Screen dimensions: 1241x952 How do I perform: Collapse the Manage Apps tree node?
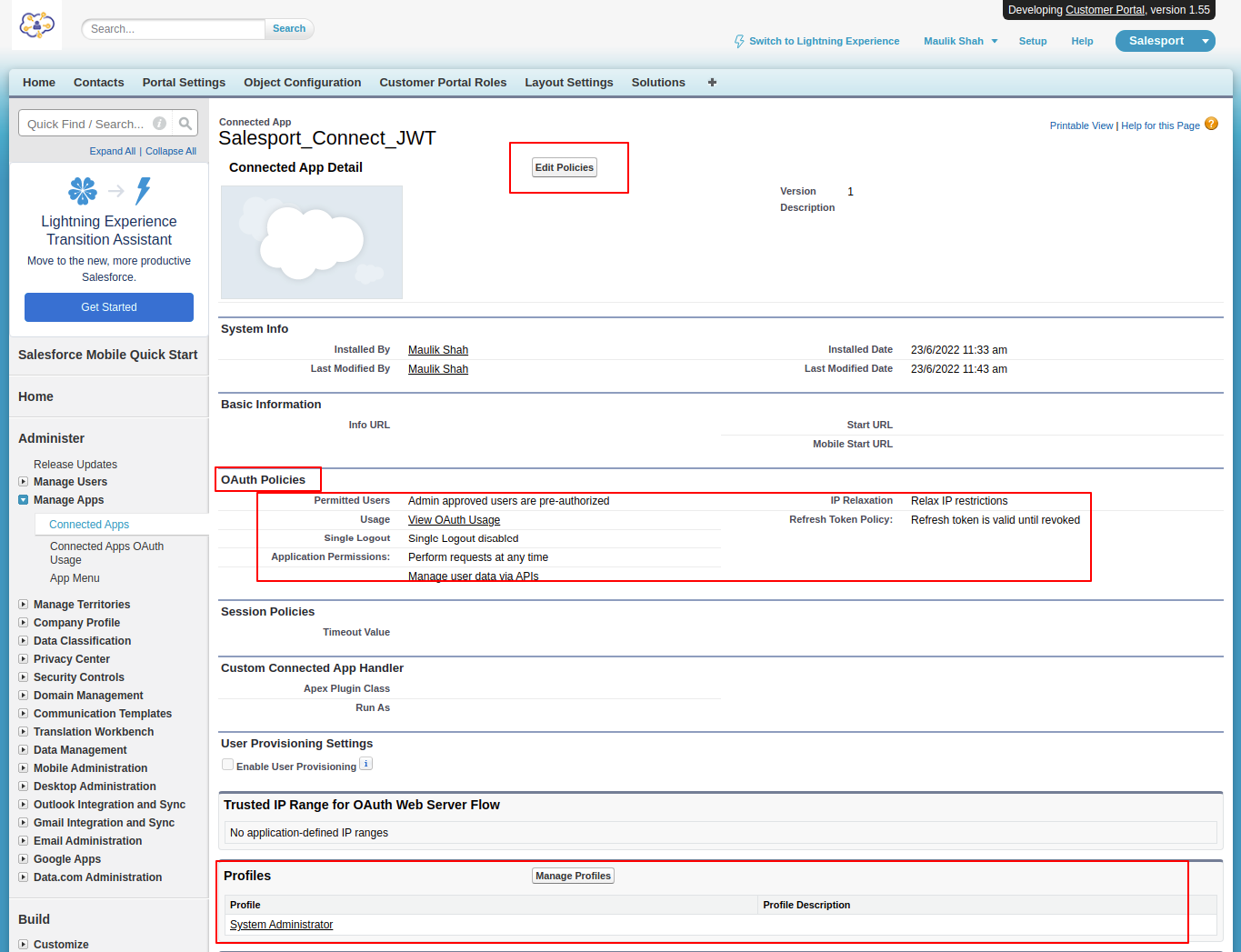[x=24, y=500]
